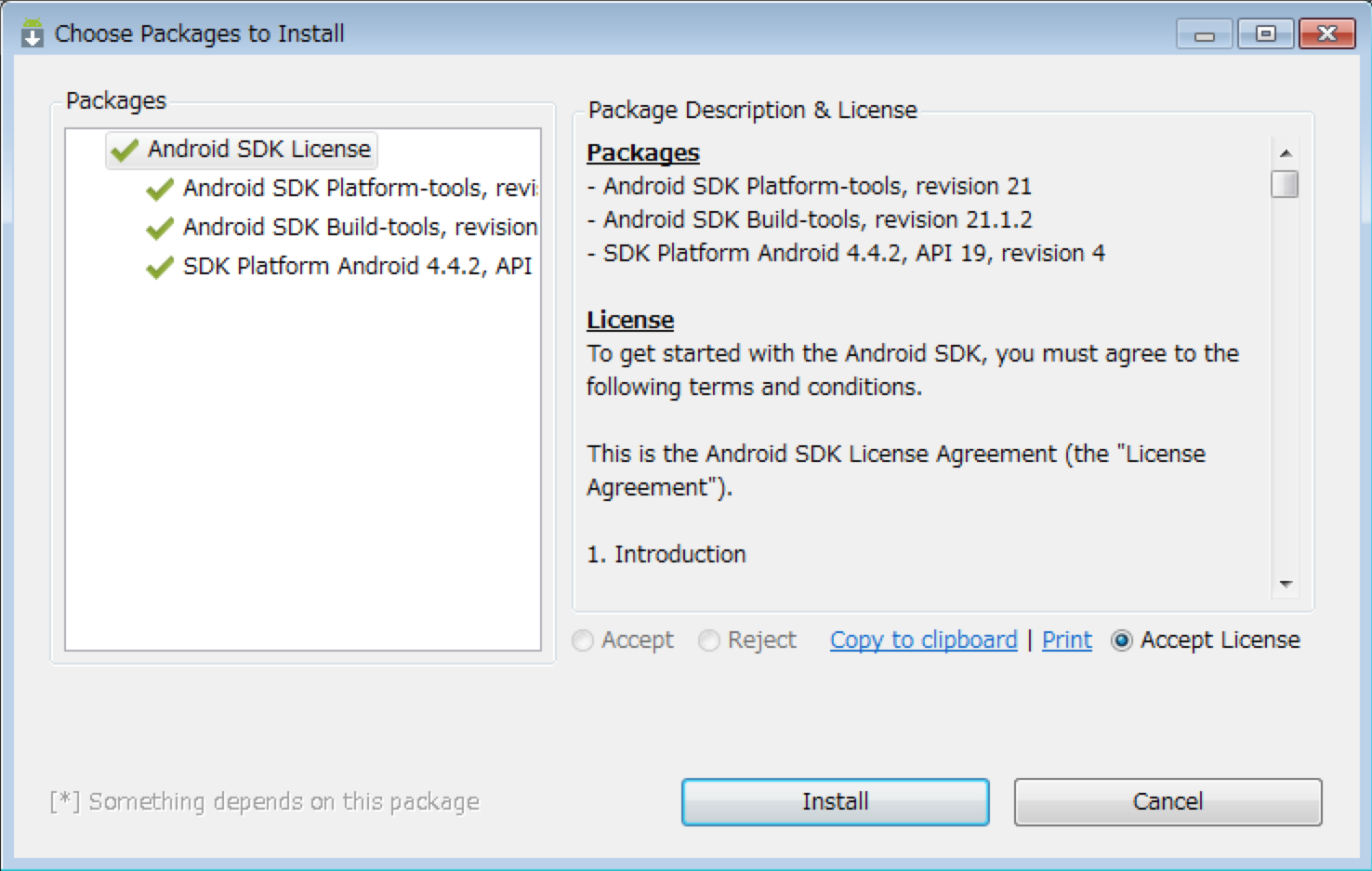Viewport: 1372px width, 871px height.
Task: Choose the Accept radio option
Action: 583,640
